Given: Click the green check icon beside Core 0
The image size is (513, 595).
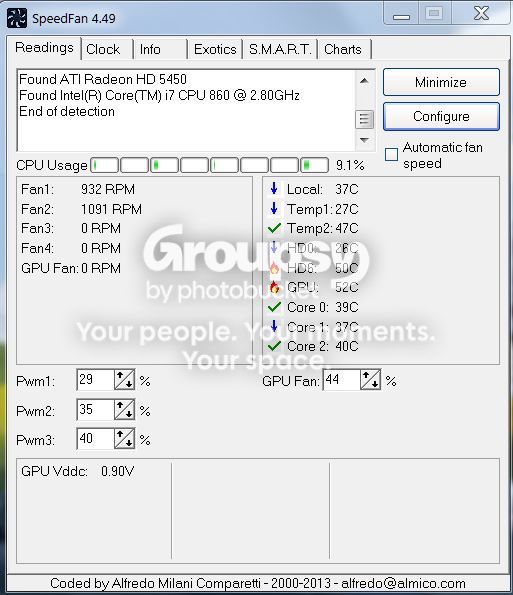Looking at the screenshot, I should click(274, 307).
